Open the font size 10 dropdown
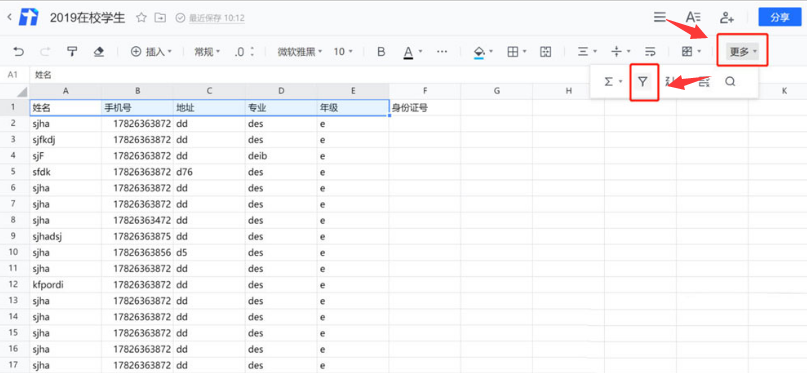The image size is (807, 373). coord(343,51)
